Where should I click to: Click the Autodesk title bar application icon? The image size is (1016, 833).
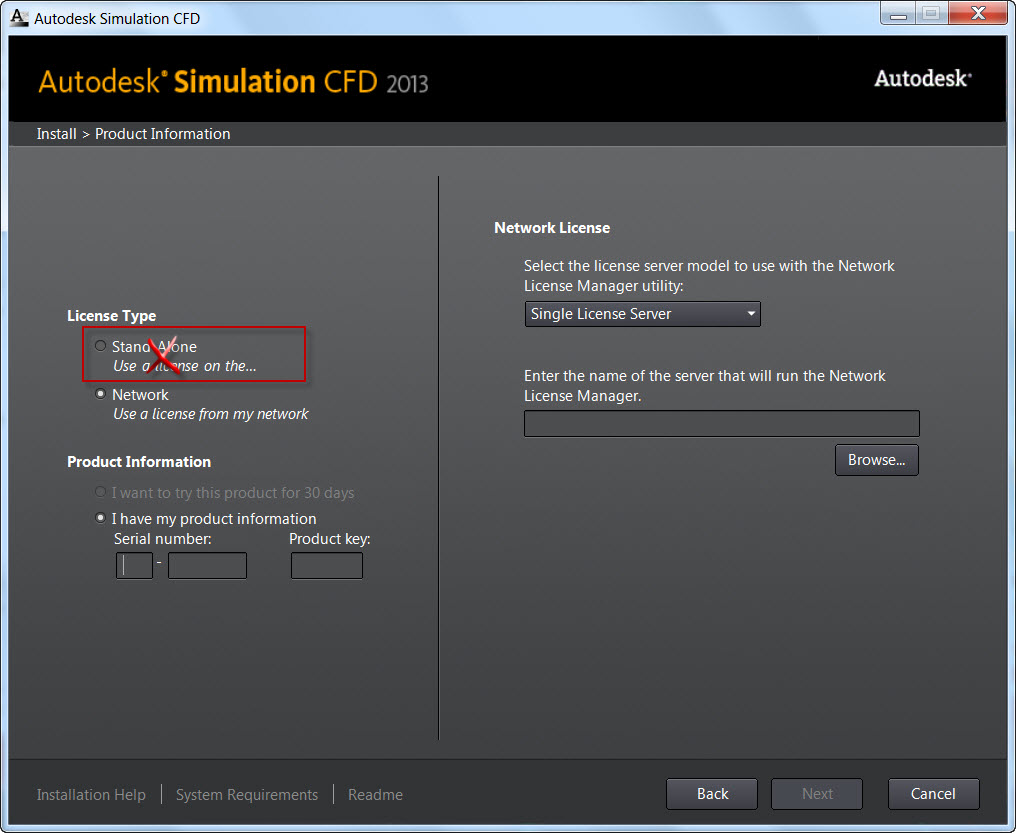(19, 17)
